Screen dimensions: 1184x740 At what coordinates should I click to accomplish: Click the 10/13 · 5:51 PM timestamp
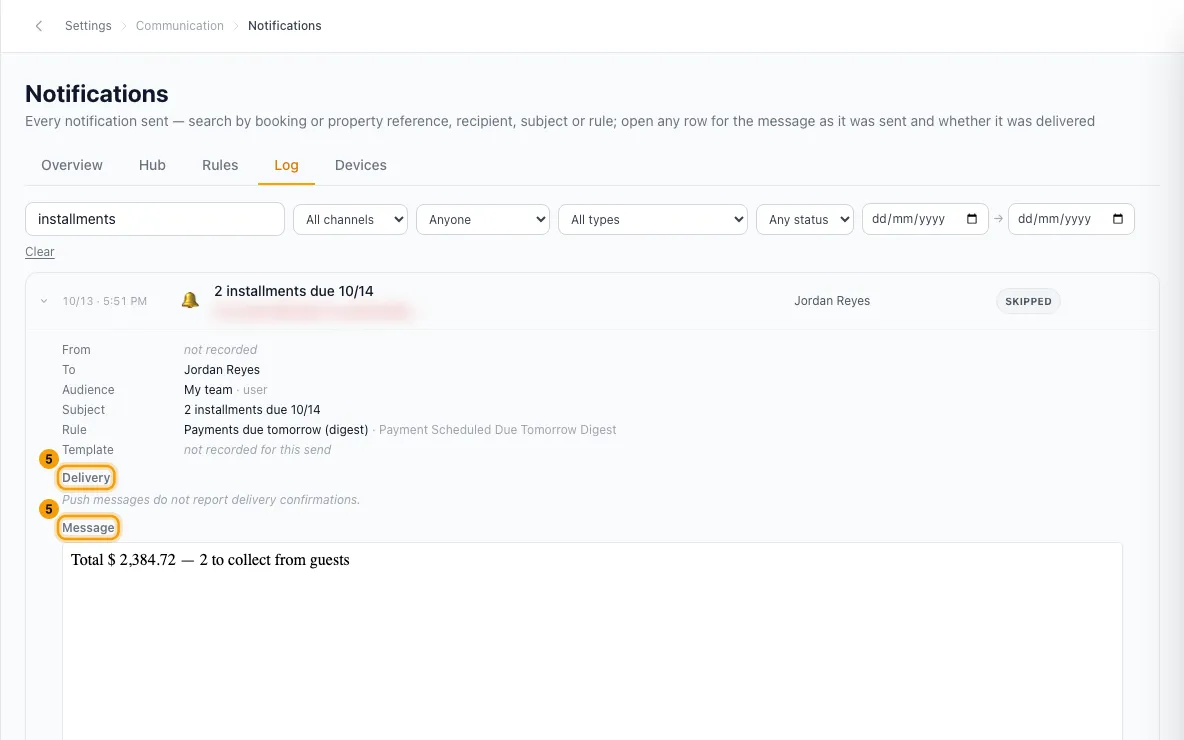coord(105,301)
